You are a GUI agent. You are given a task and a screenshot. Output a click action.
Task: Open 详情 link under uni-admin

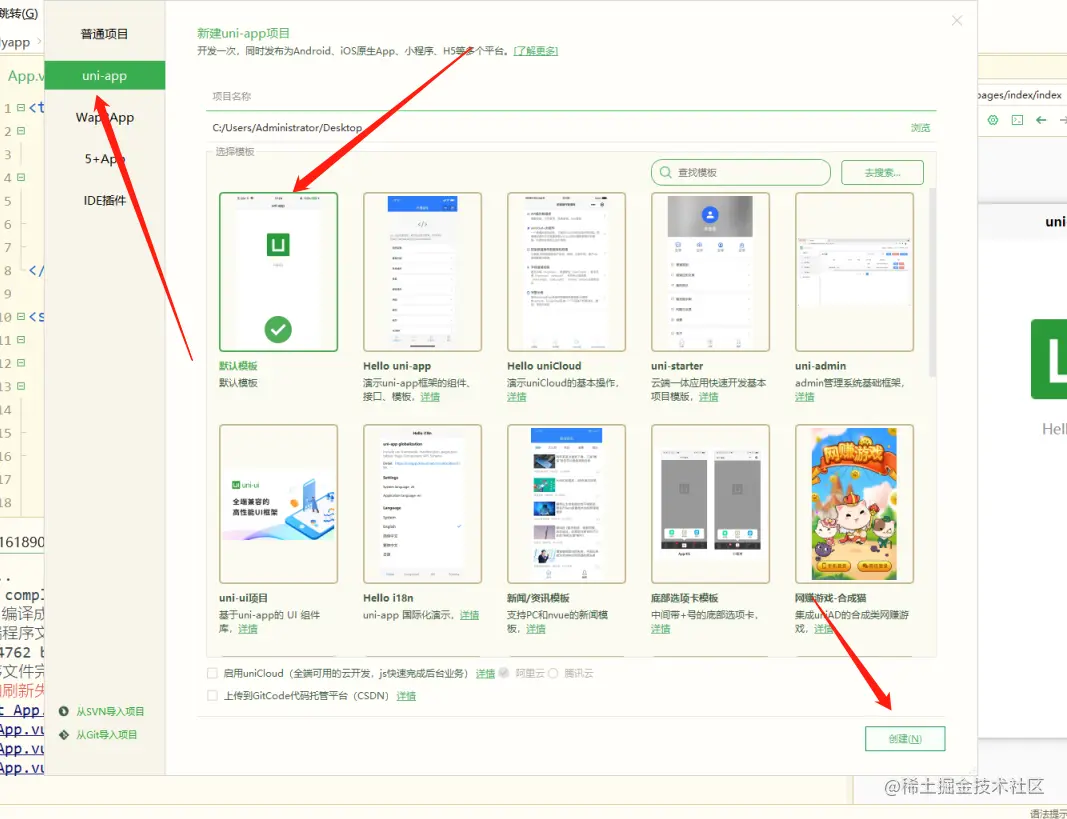(x=804, y=397)
